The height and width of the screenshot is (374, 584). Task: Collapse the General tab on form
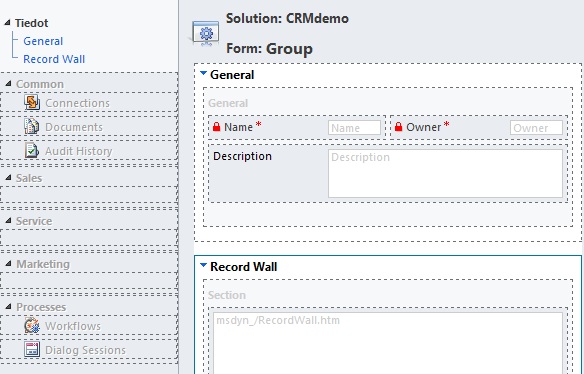pyautogui.click(x=203, y=73)
